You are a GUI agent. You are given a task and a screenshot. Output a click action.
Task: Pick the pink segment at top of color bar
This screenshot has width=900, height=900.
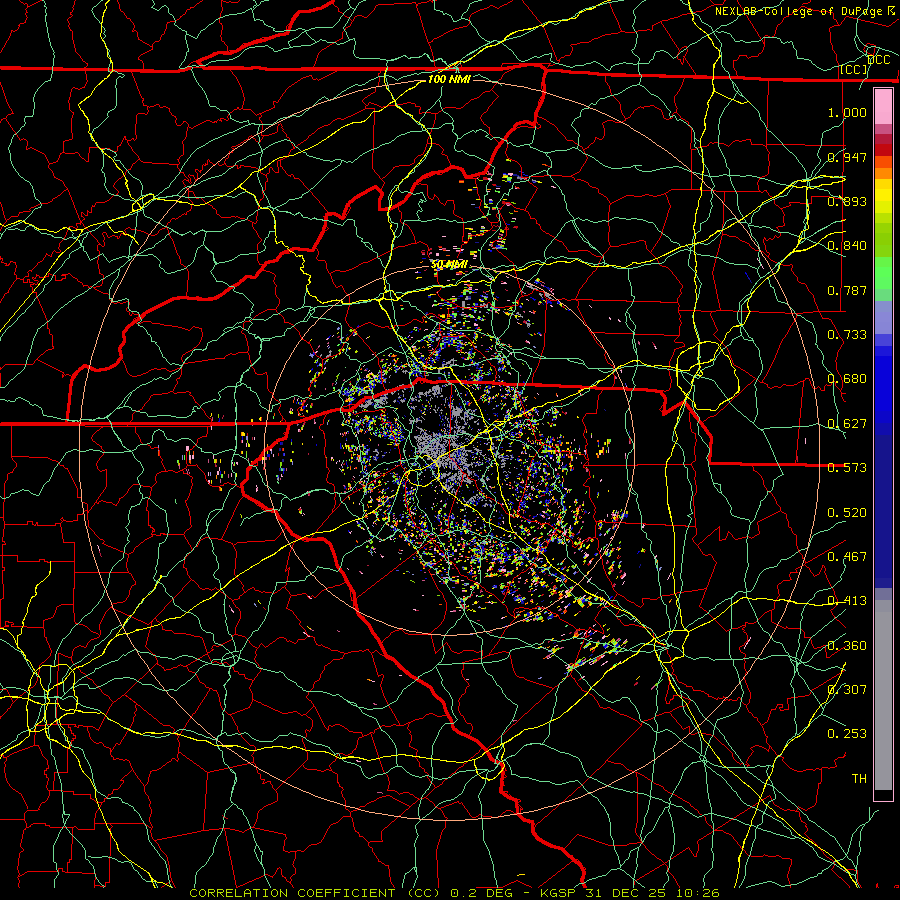pyautogui.click(x=883, y=106)
